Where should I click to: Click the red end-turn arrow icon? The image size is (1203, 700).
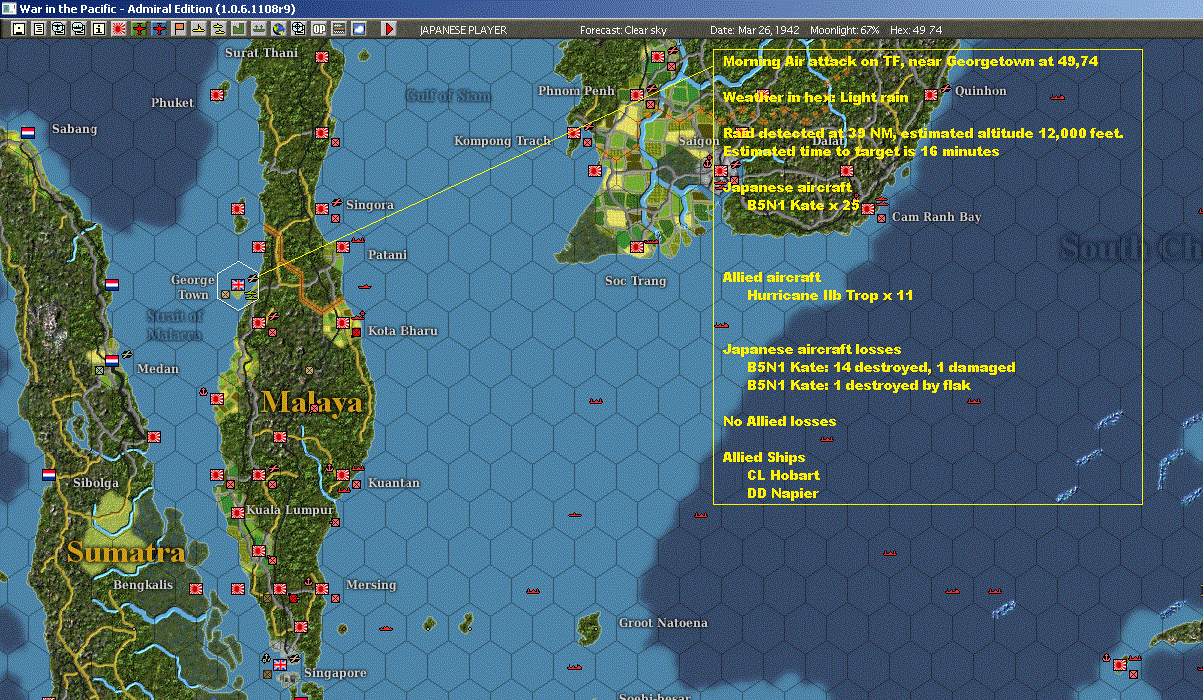(389, 29)
